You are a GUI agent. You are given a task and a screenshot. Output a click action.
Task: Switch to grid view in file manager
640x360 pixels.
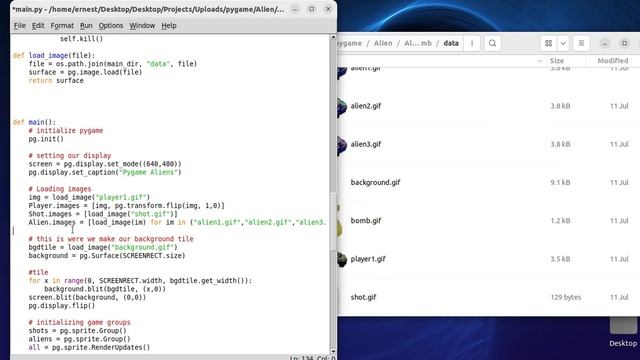[548, 43]
